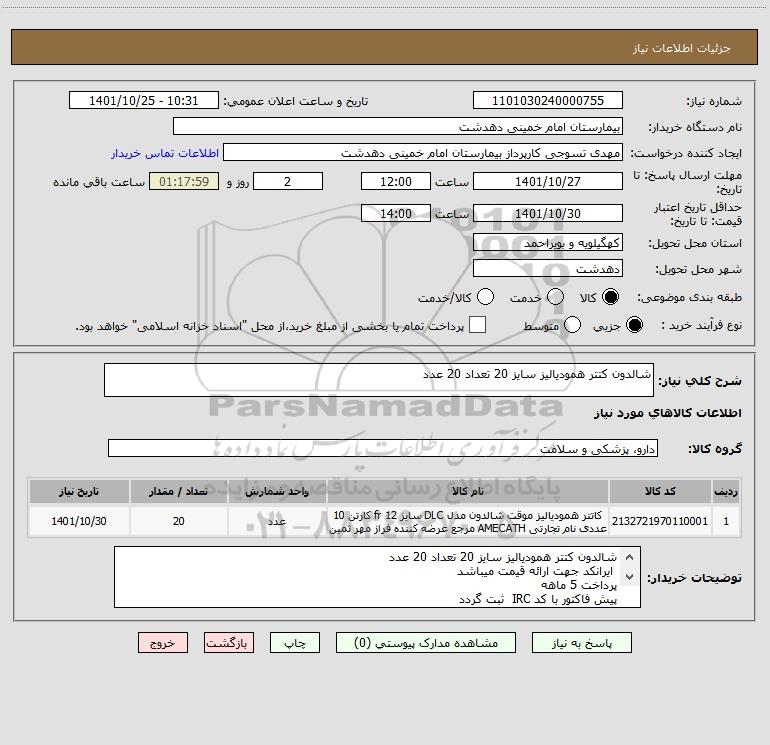Click the چاپ print button
Screen dimensions: 770x745
pos(295,643)
